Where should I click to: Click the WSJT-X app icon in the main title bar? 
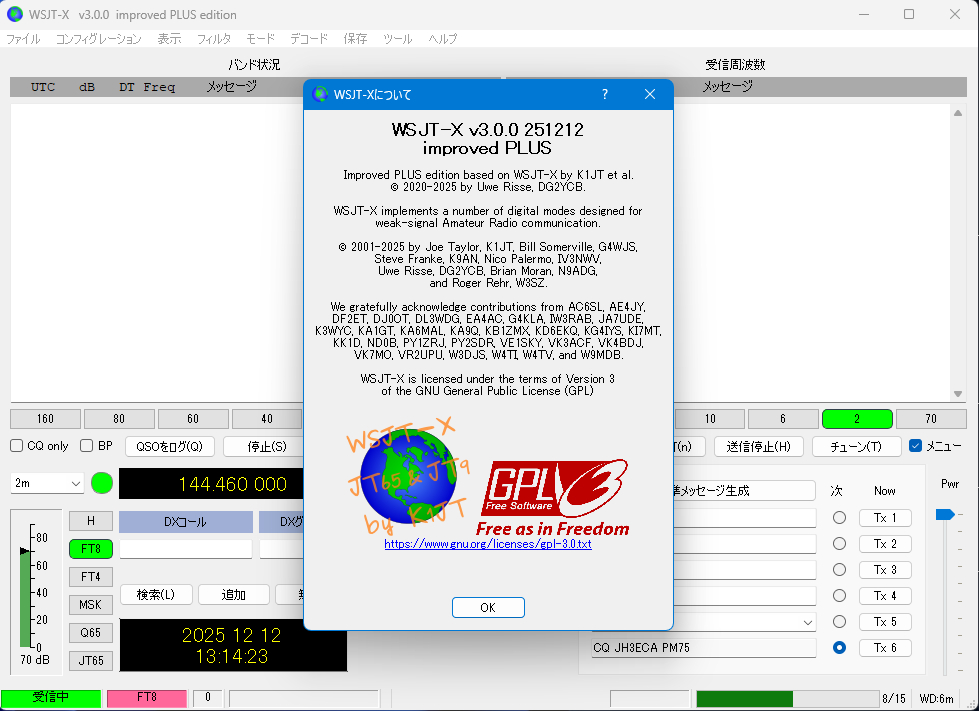tap(15, 14)
